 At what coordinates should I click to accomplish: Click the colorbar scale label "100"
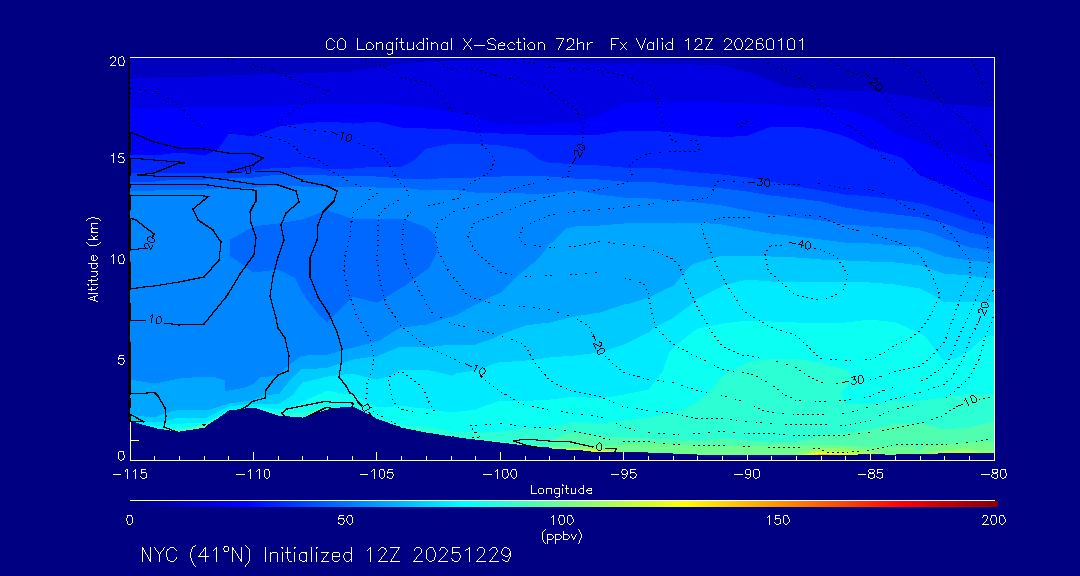coord(561,520)
